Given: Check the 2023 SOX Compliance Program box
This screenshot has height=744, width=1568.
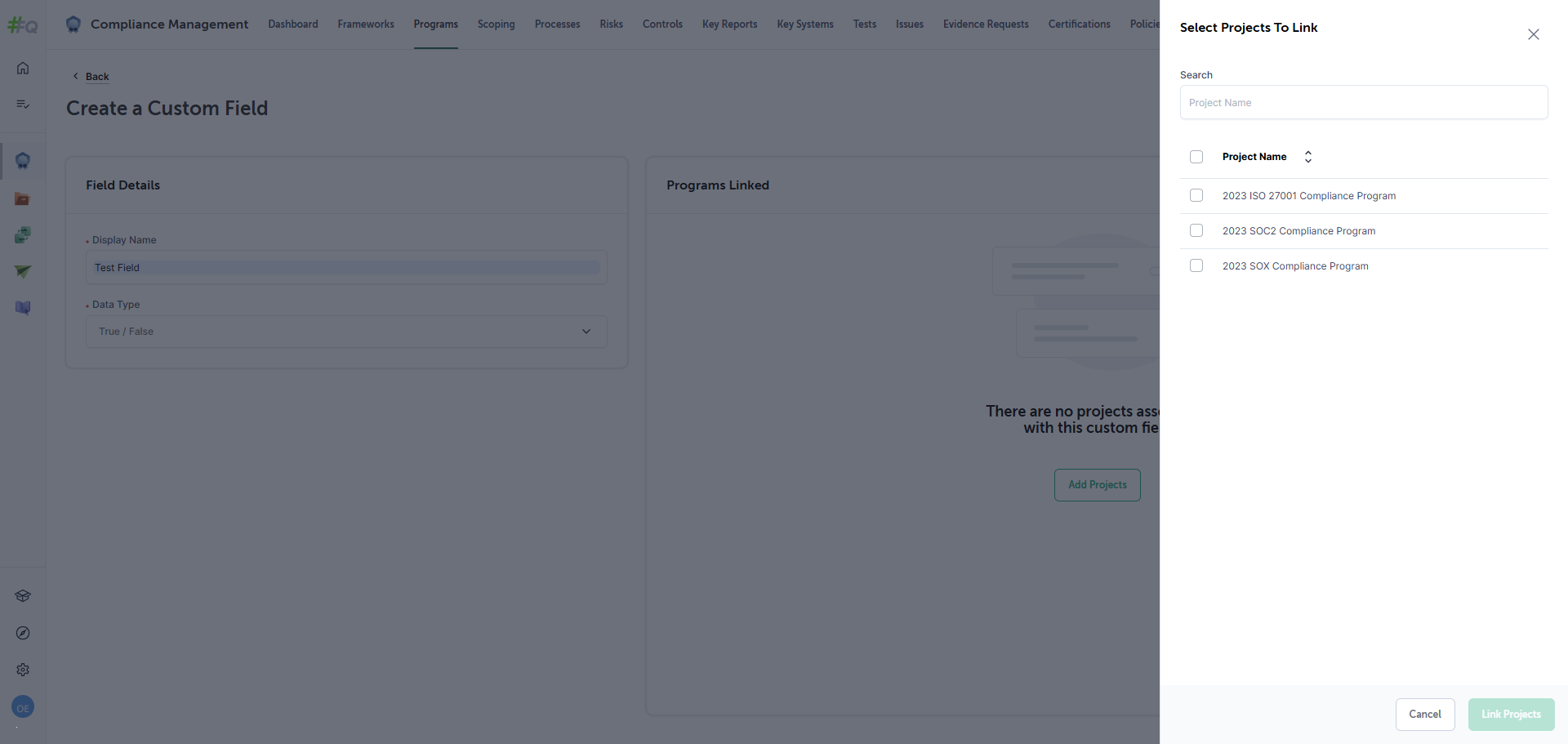Looking at the screenshot, I should pyautogui.click(x=1196, y=265).
